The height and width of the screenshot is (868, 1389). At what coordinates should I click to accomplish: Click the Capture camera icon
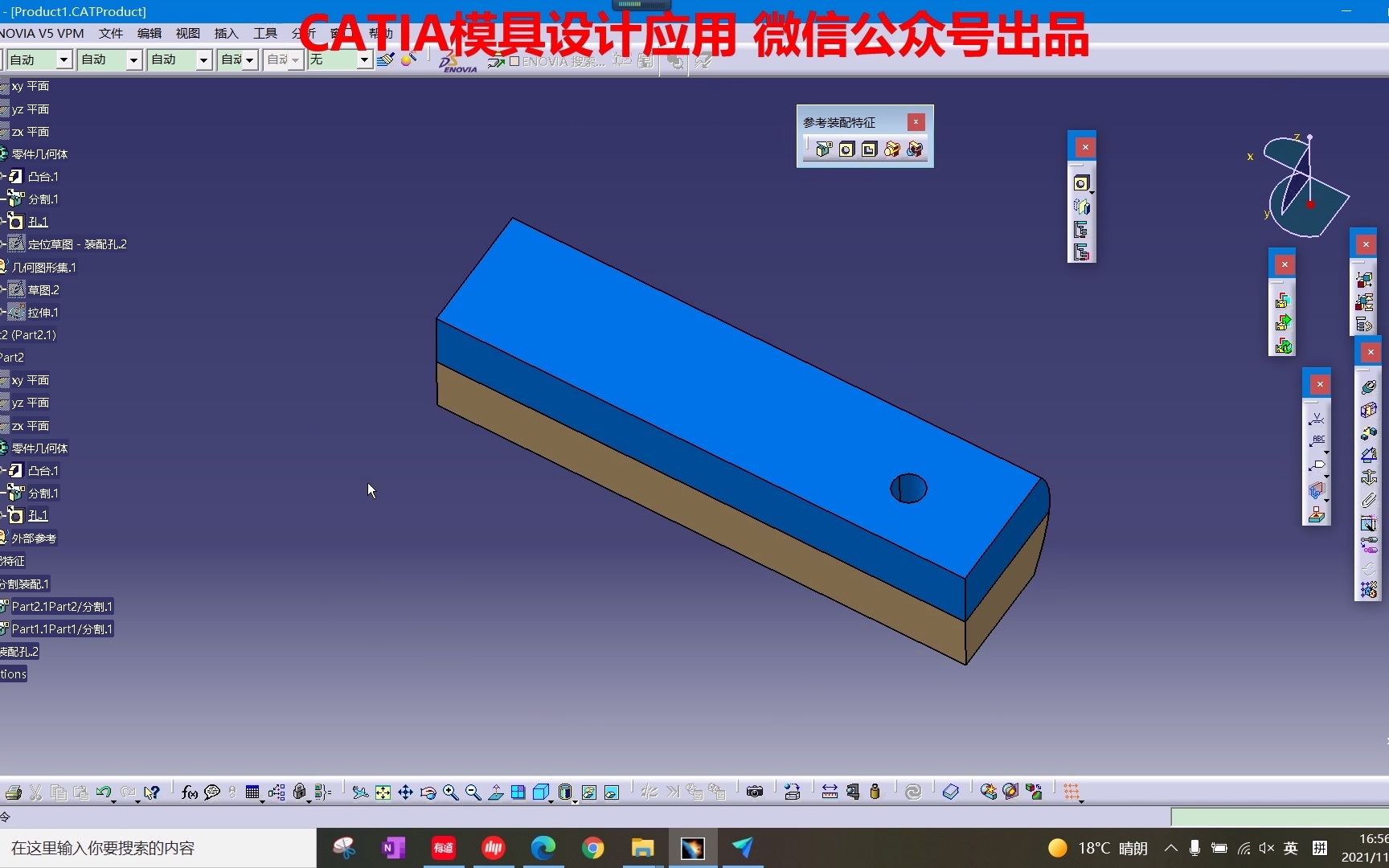pyautogui.click(x=754, y=792)
